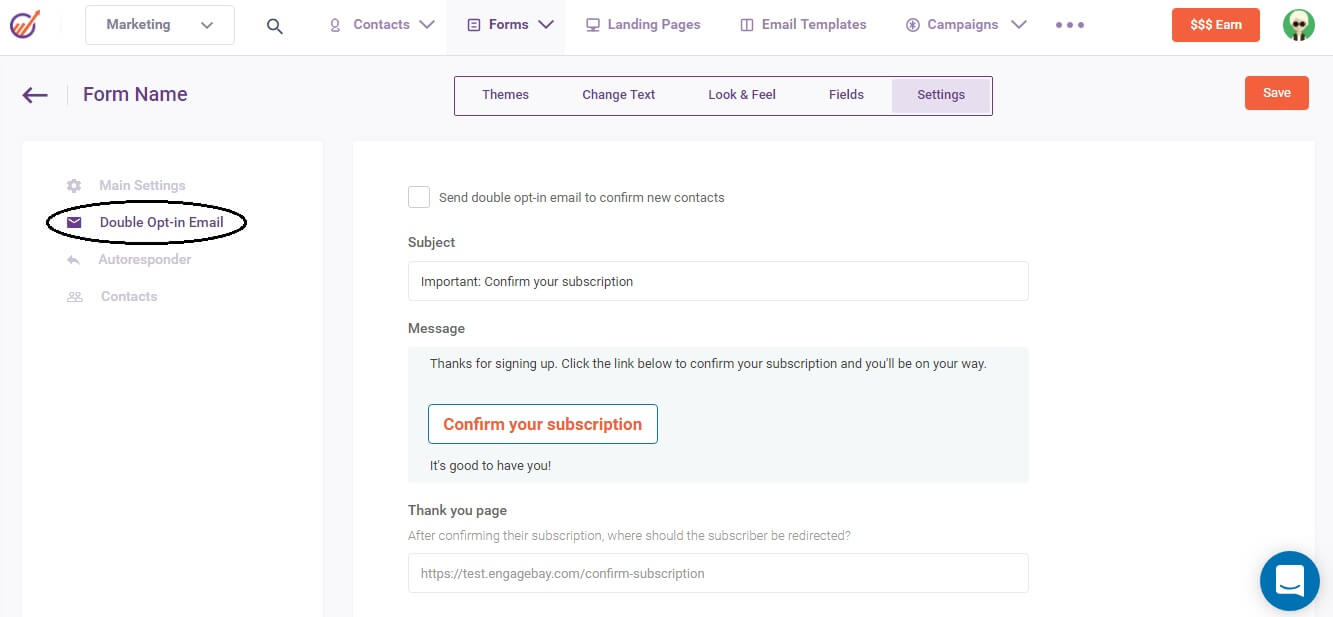Open search with the magnifier icon
The height and width of the screenshot is (617, 1333).
[275, 26]
